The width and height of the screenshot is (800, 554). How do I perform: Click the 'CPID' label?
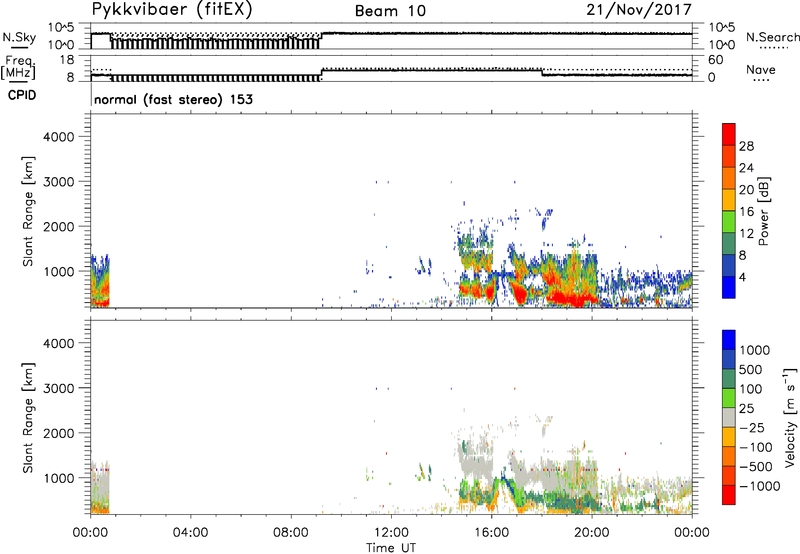pyautogui.click(x=22, y=95)
